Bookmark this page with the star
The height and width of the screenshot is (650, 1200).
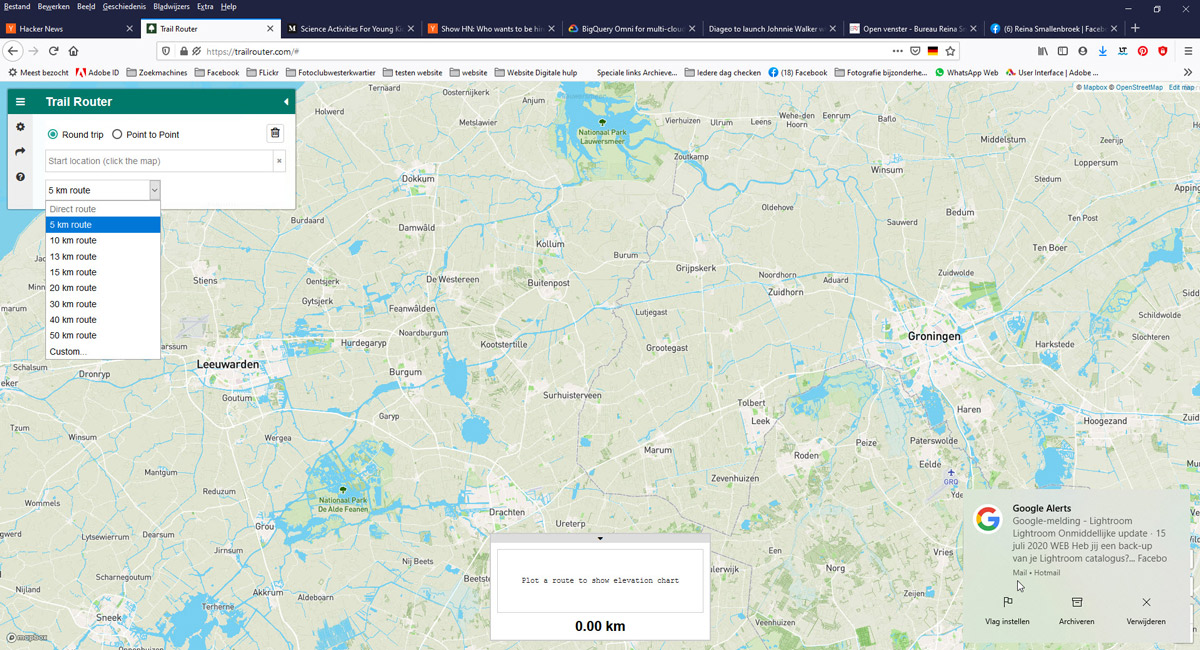[951, 51]
